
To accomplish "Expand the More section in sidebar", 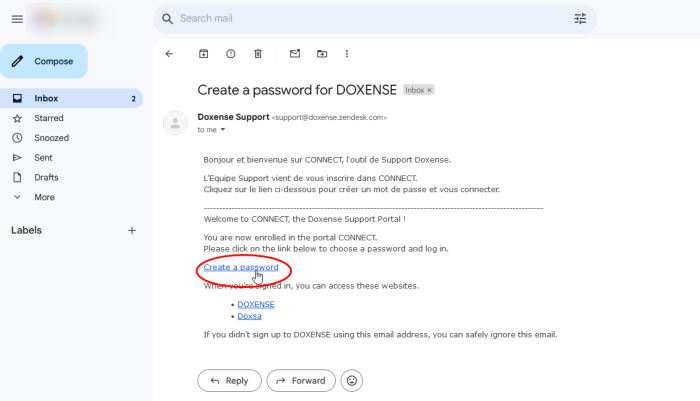I will point(44,197).
